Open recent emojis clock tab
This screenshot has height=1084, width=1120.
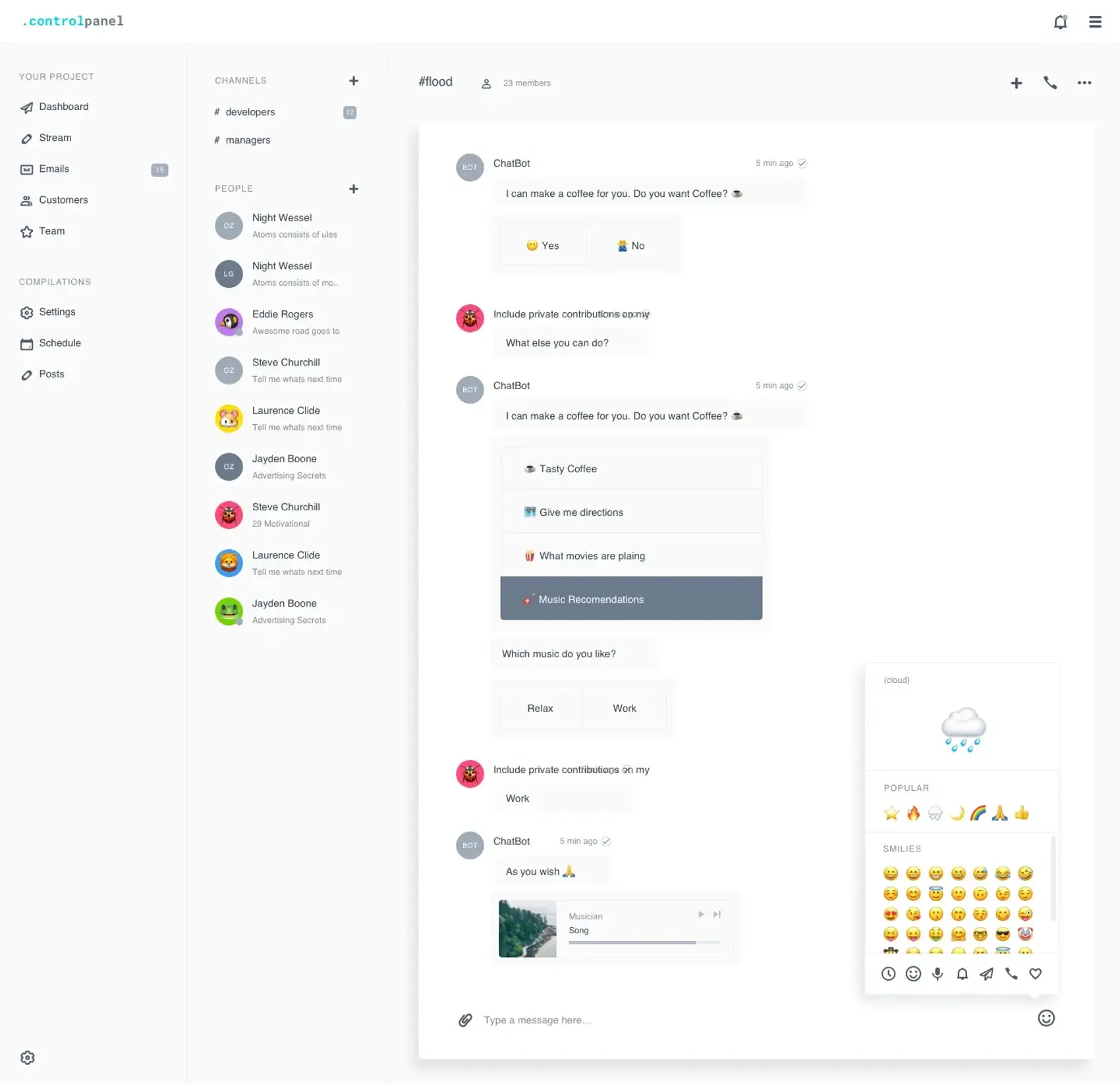pos(889,974)
